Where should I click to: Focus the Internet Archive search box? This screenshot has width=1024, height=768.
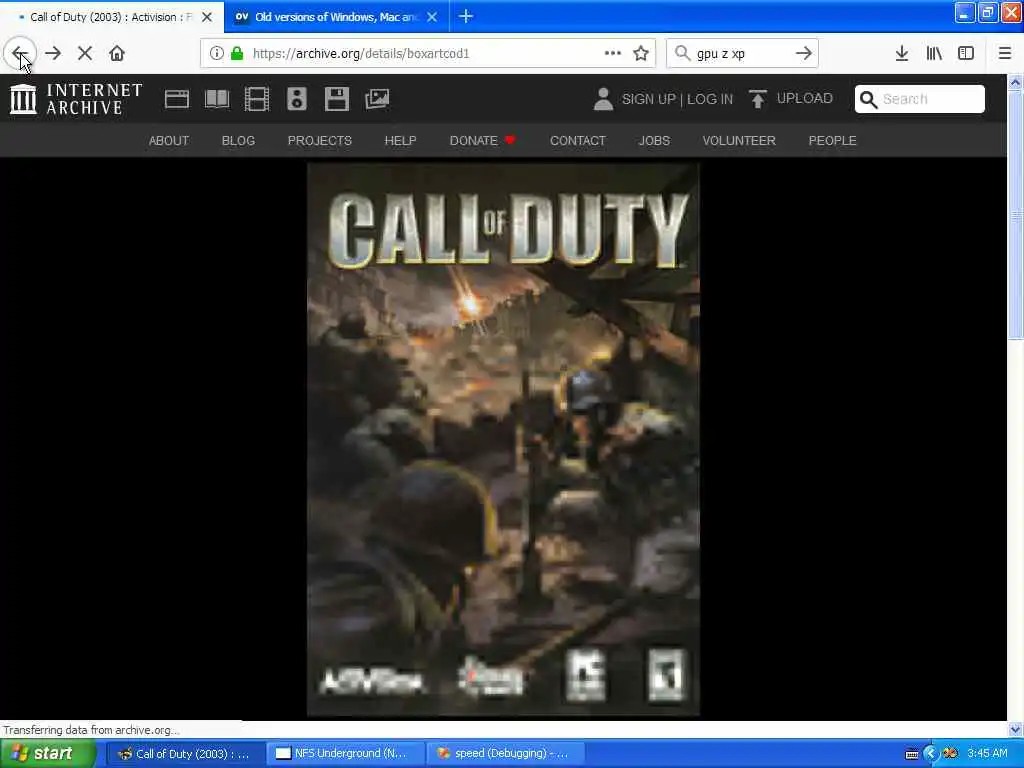[x=920, y=99]
